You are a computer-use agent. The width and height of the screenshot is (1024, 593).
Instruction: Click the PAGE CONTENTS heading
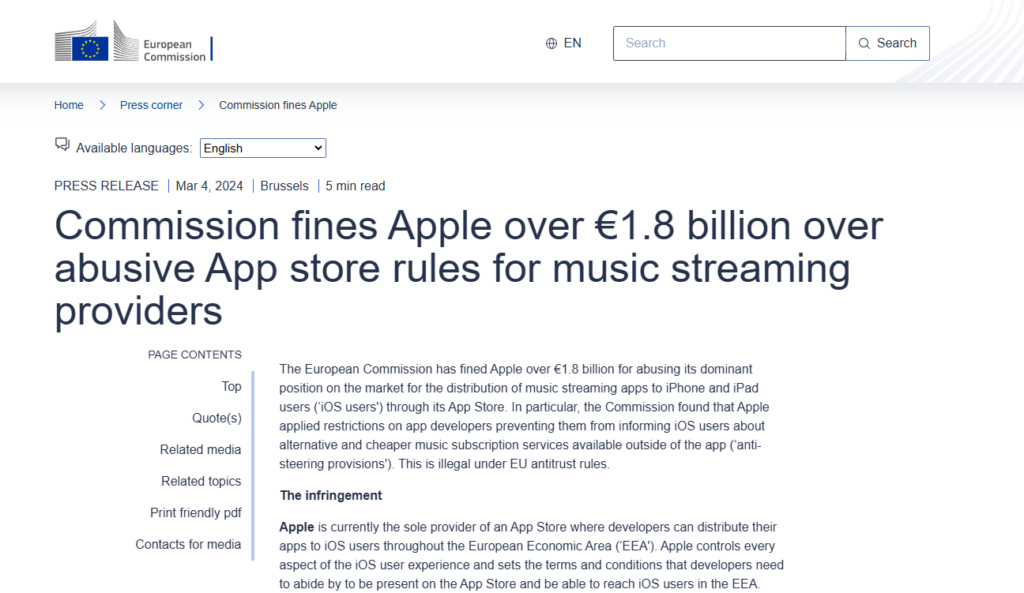coord(195,355)
